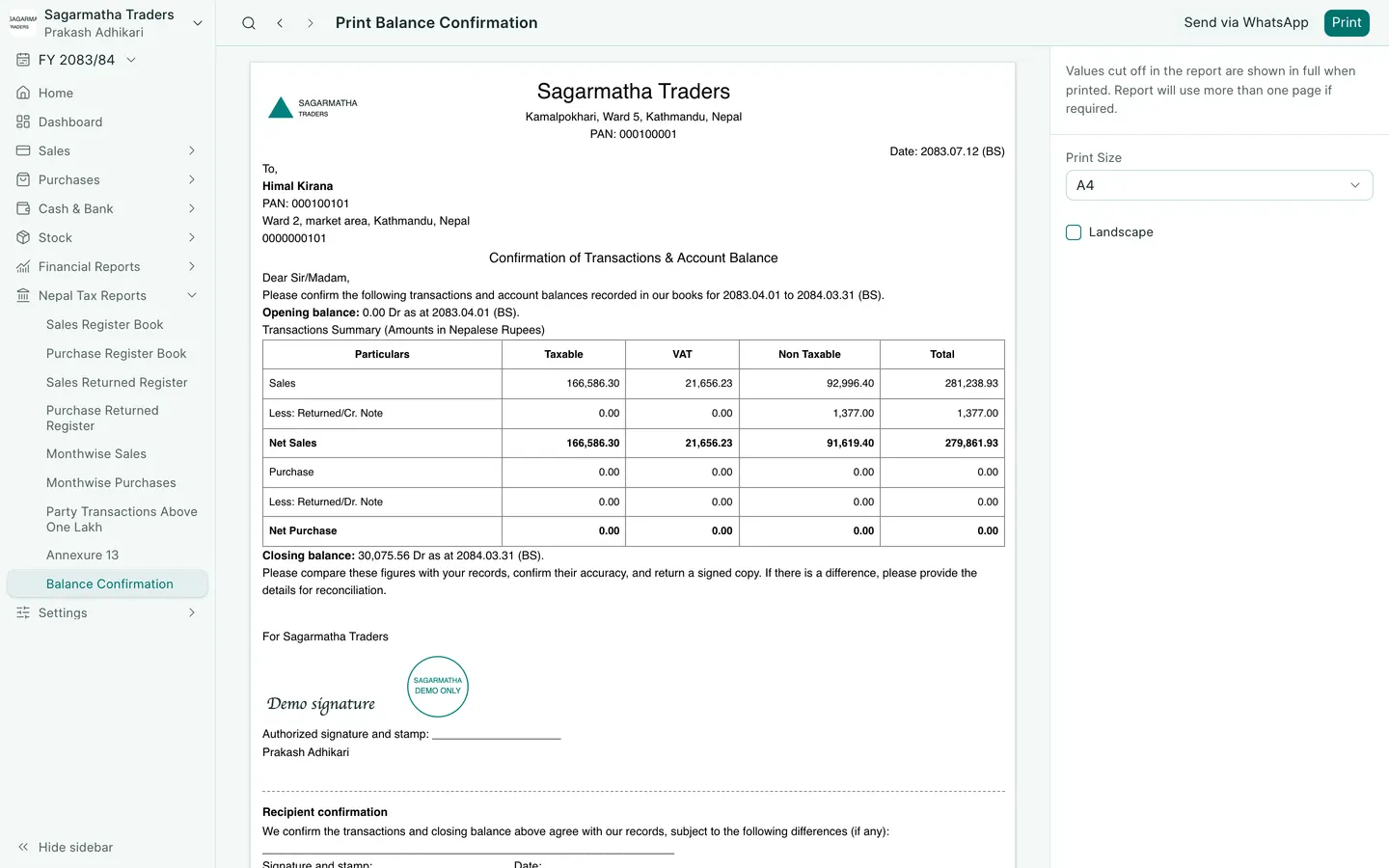Open Monthwise Sales report

pos(96,454)
